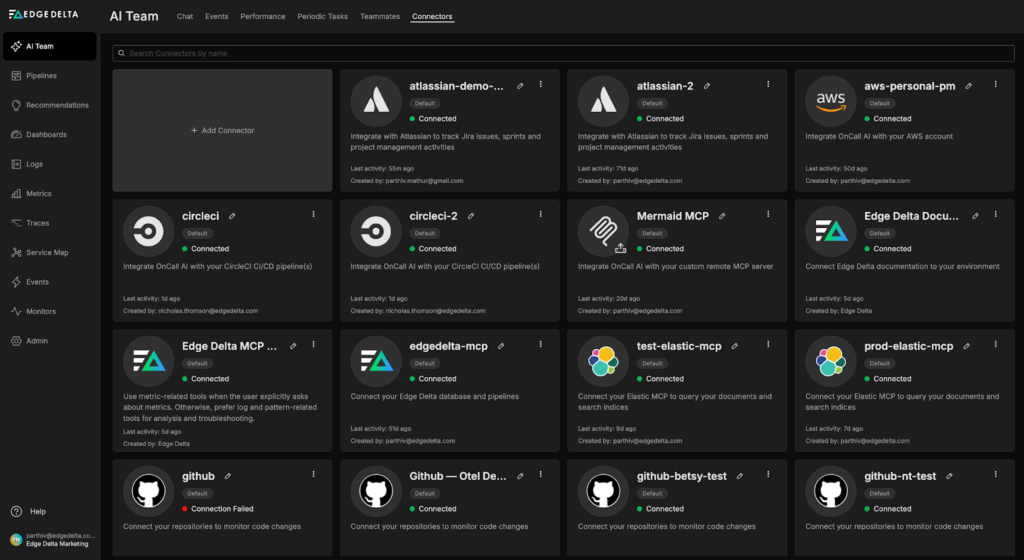Screen dimensions: 1024x560
Task: Click the Add Connector button
Action: coord(222,131)
